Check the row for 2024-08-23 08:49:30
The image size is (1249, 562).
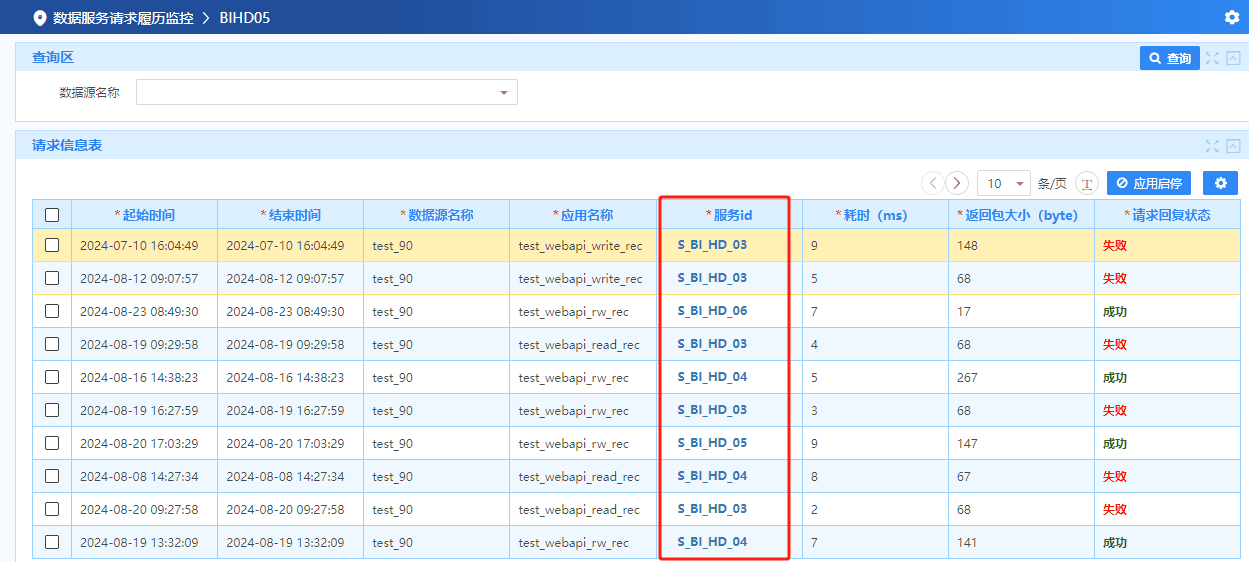coord(52,311)
